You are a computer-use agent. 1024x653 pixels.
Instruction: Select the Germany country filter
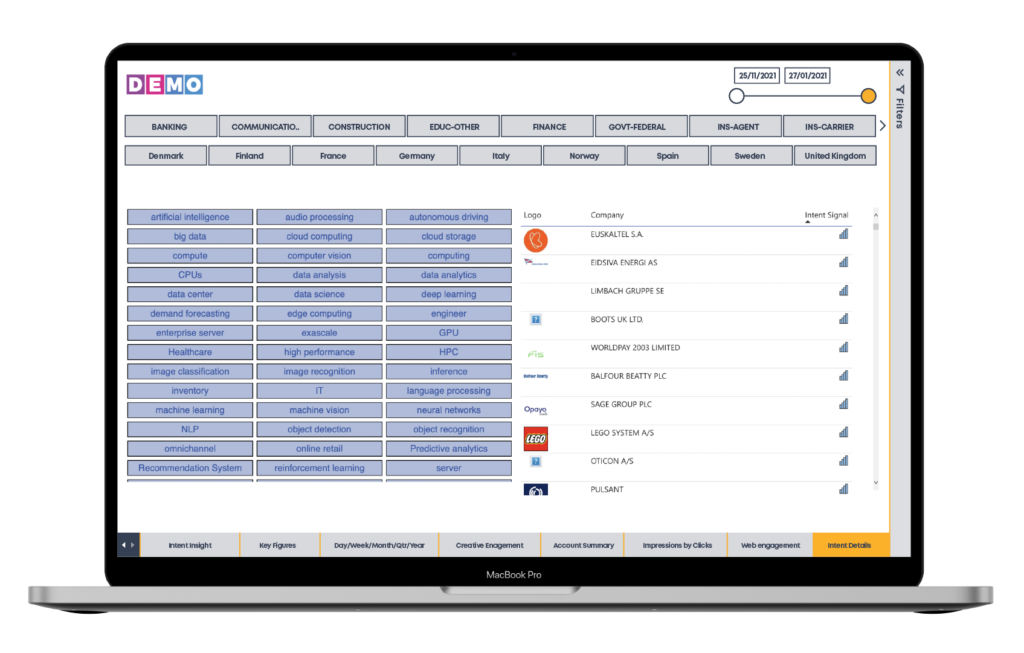417,155
